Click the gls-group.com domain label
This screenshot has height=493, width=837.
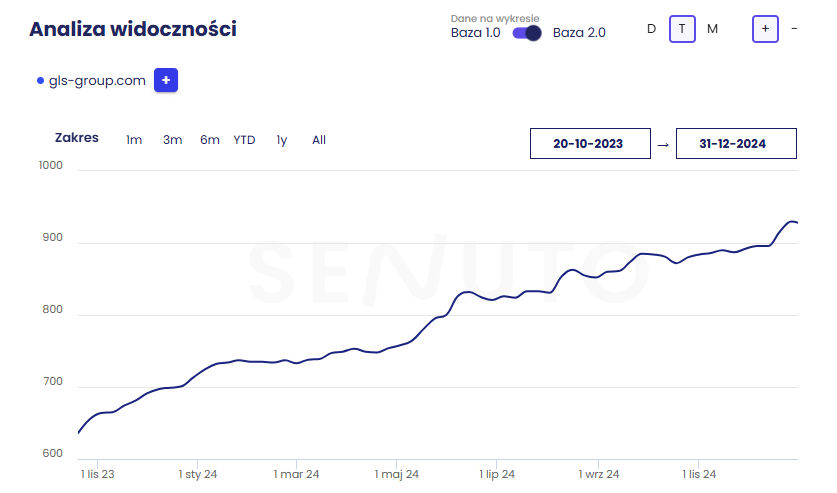point(97,81)
